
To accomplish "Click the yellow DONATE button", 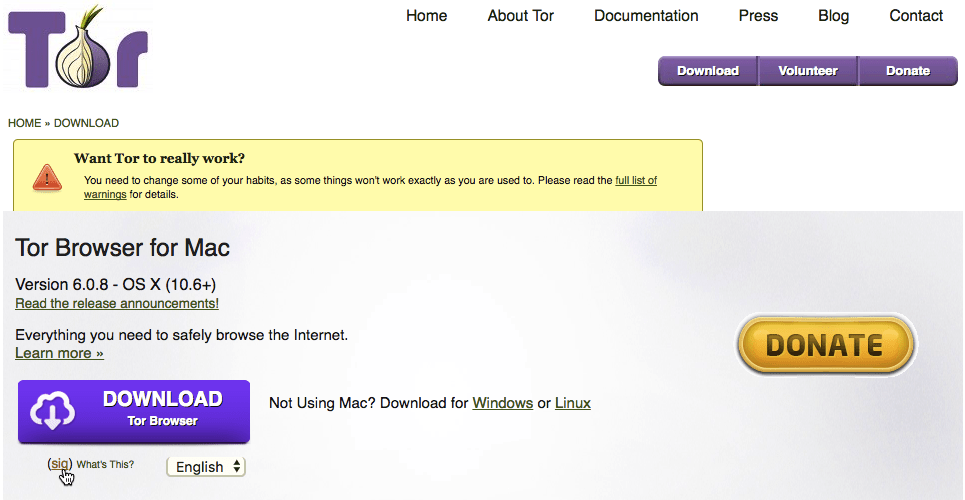I will 825,345.
